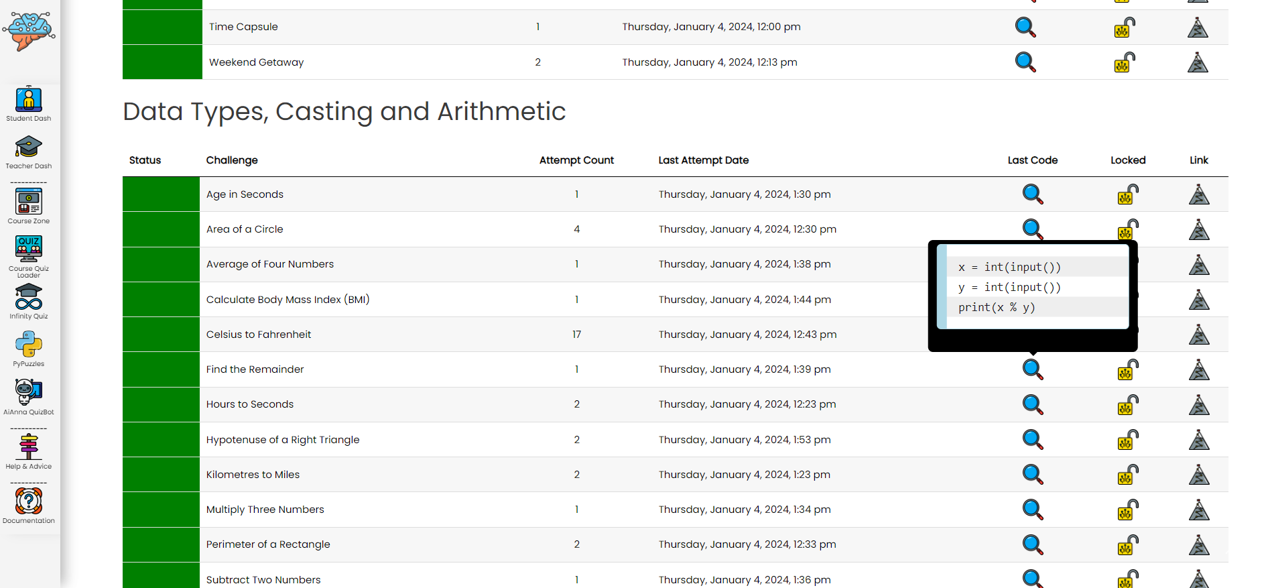The height and width of the screenshot is (588, 1266).
Task: Toggle lock for Hours to Seconds
Action: [x=1127, y=405]
